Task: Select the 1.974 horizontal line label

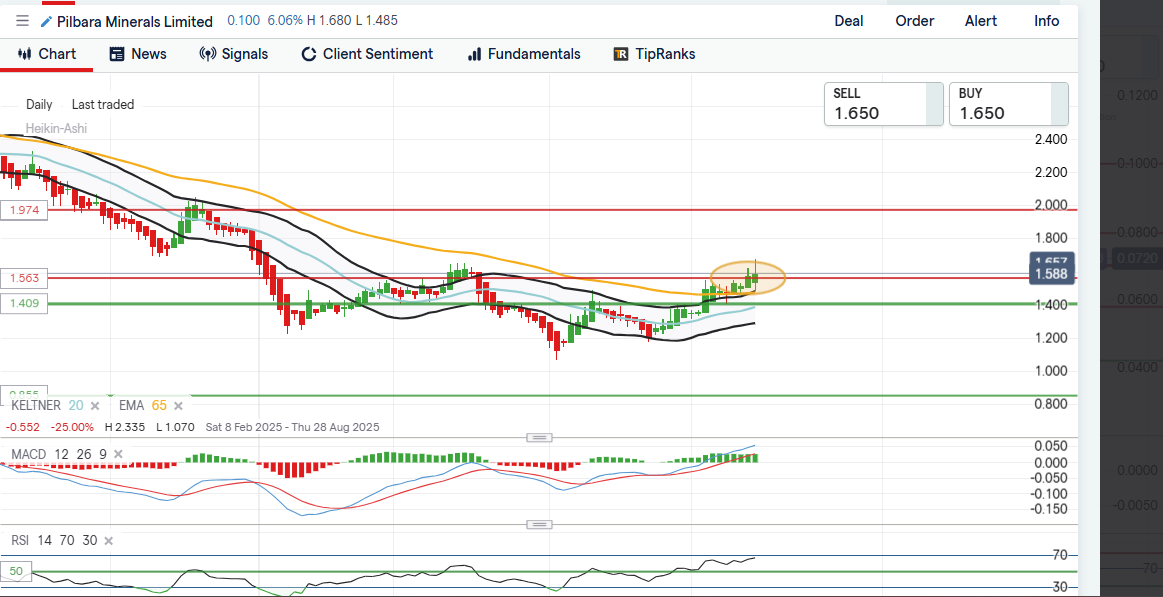Action: point(24,210)
